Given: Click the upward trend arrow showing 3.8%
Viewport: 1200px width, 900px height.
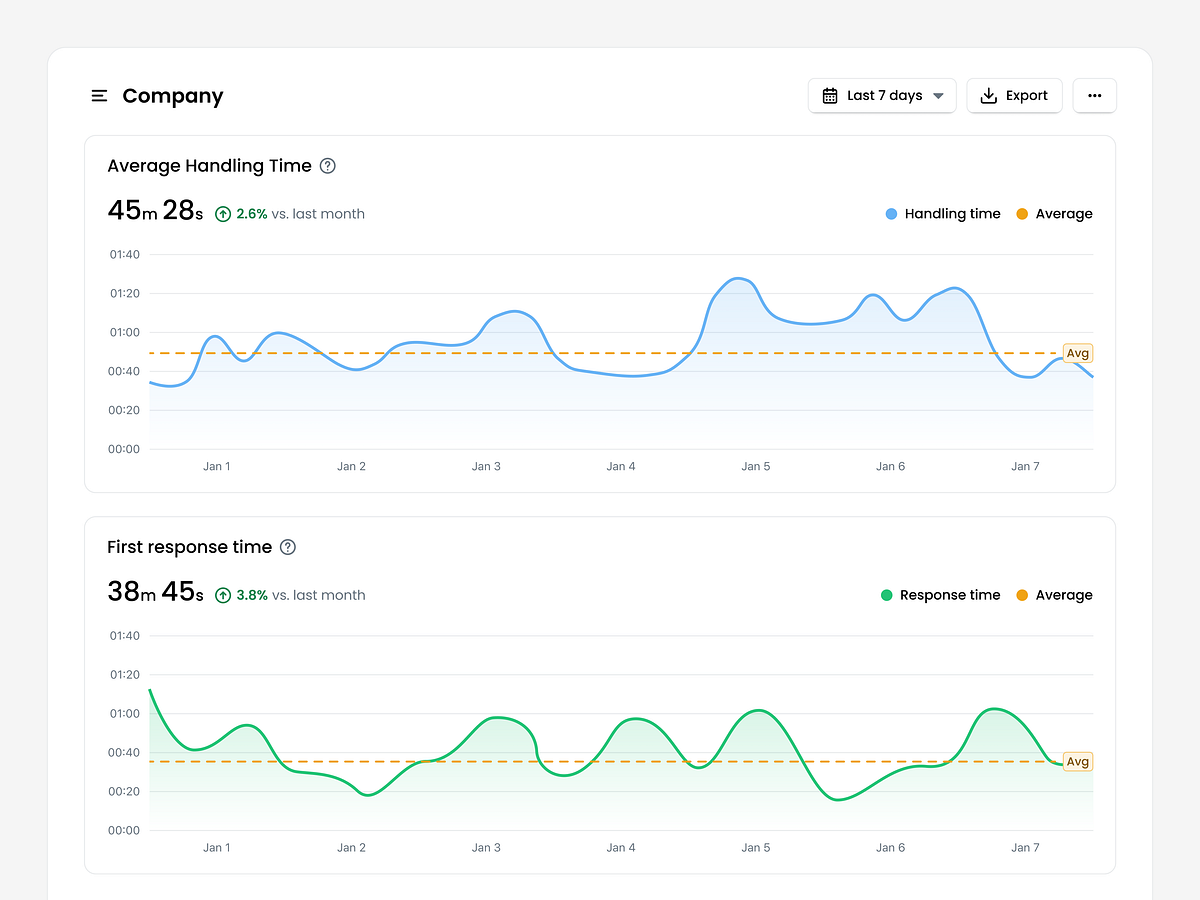Looking at the screenshot, I should coord(222,595).
